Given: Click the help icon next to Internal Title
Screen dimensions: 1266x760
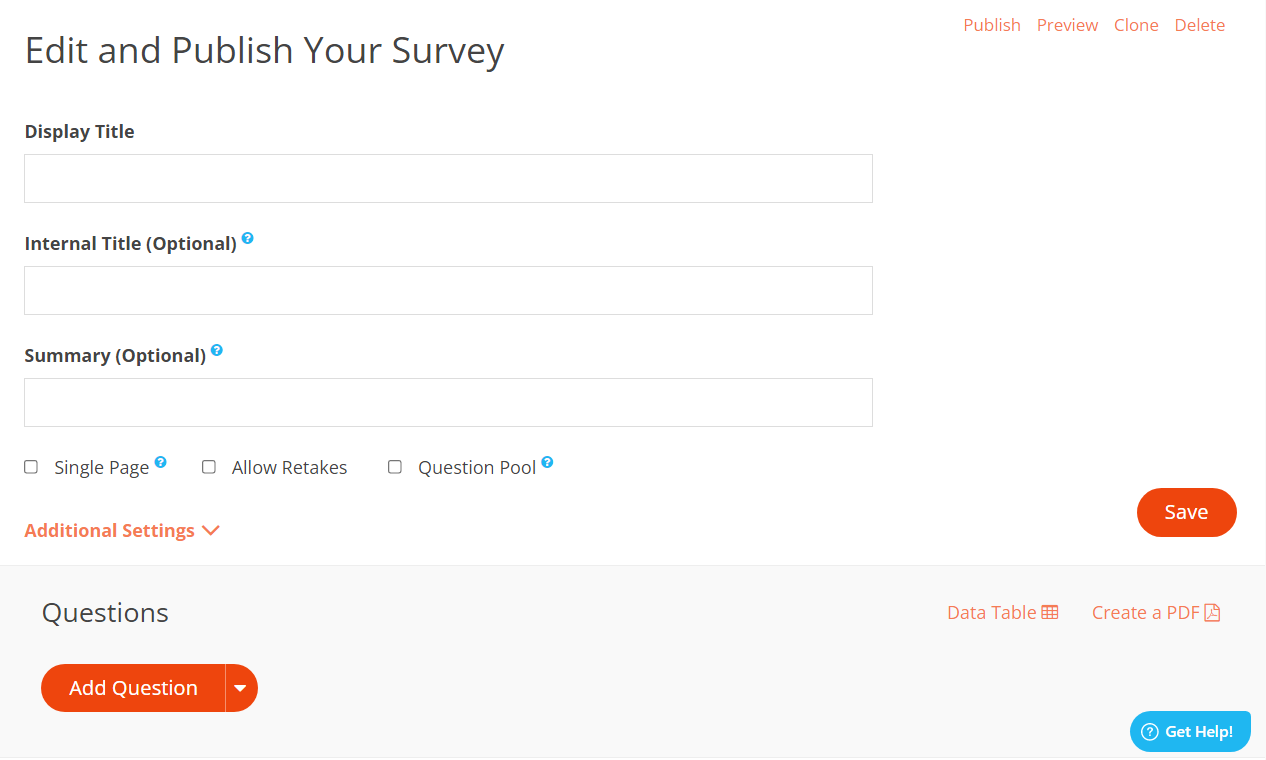Looking at the screenshot, I should click(x=247, y=238).
